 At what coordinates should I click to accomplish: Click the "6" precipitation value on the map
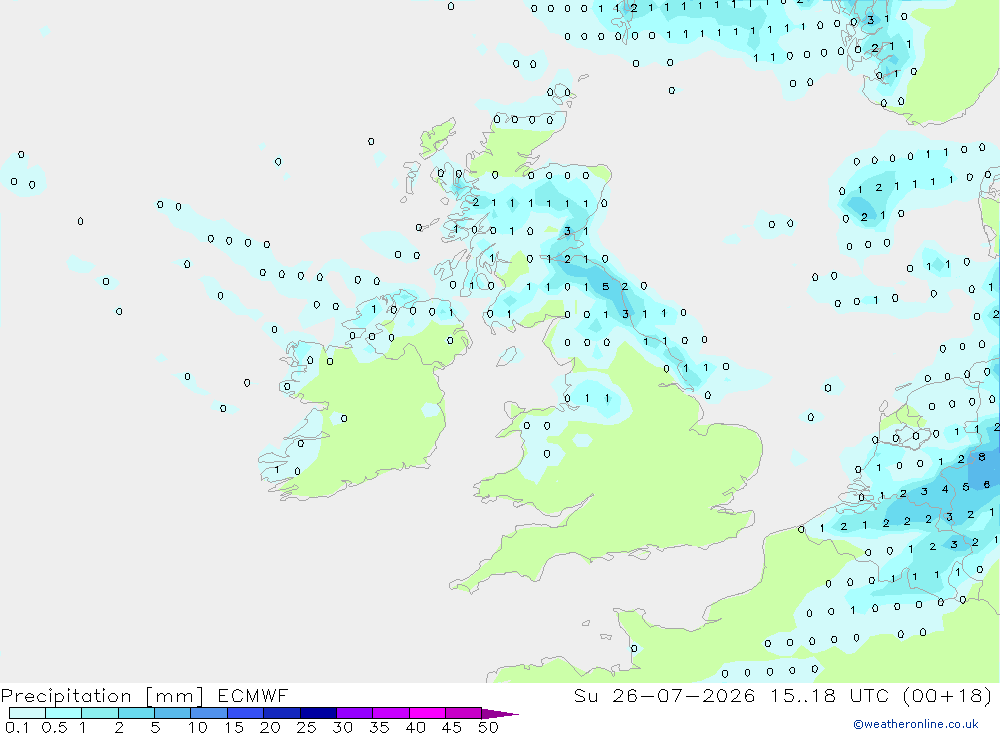pyautogui.click(x=987, y=485)
